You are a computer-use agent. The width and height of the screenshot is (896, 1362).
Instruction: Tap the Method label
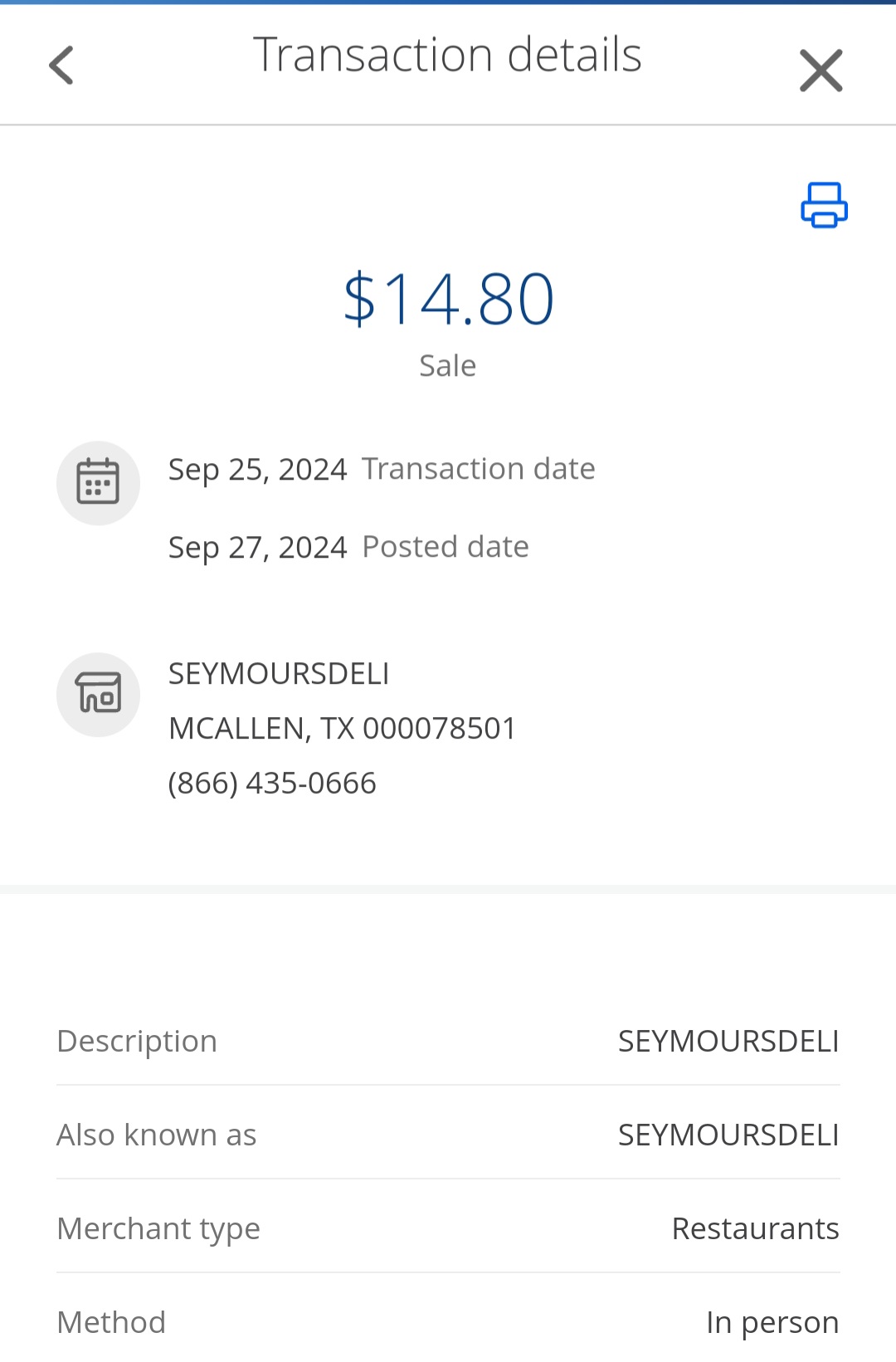[x=111, y=1323]
